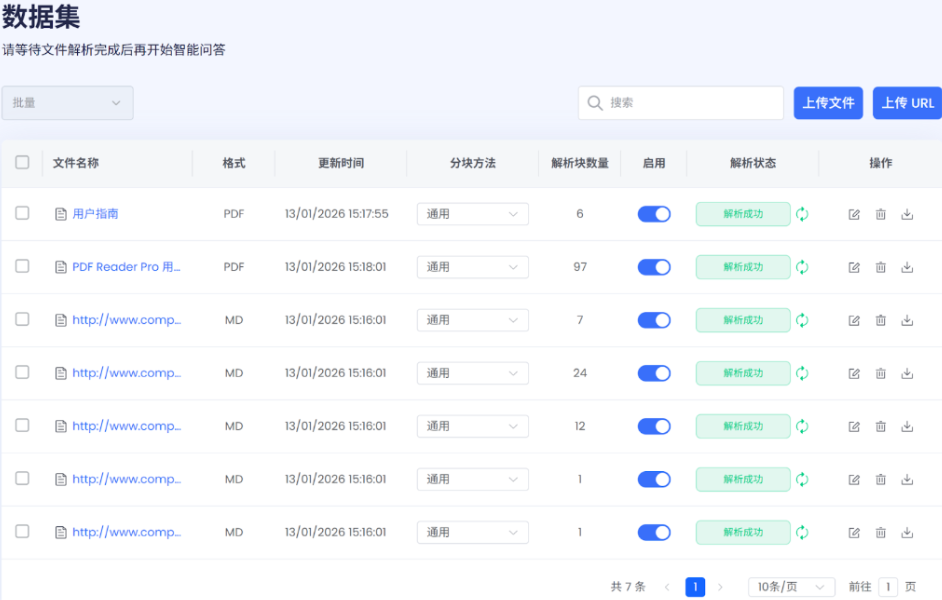Open the 10条/页 page size dropdown
The width and height of the screenshot is (942, 600).
pos(791,587)
